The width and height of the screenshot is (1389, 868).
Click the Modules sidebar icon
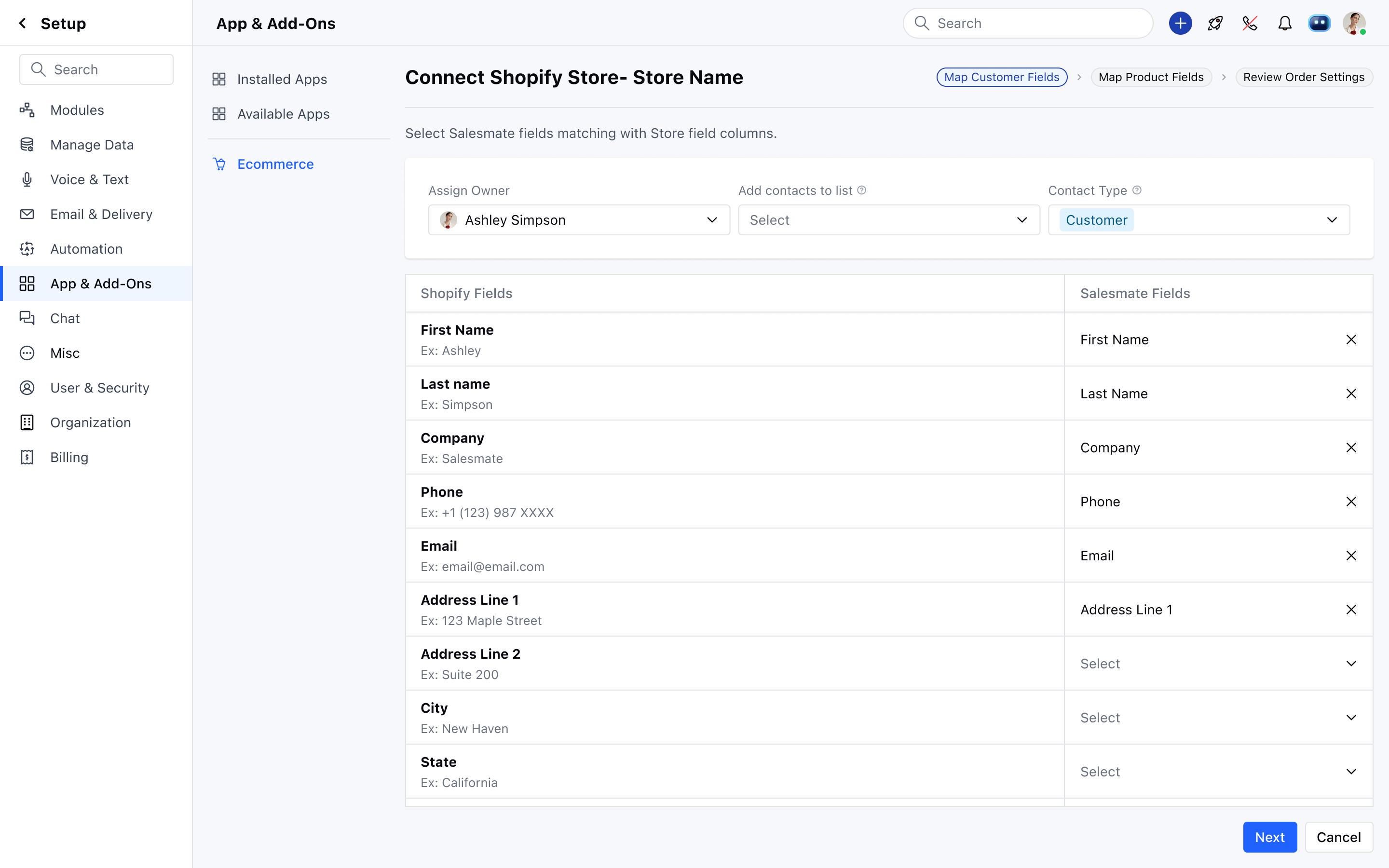coord(27,109)
